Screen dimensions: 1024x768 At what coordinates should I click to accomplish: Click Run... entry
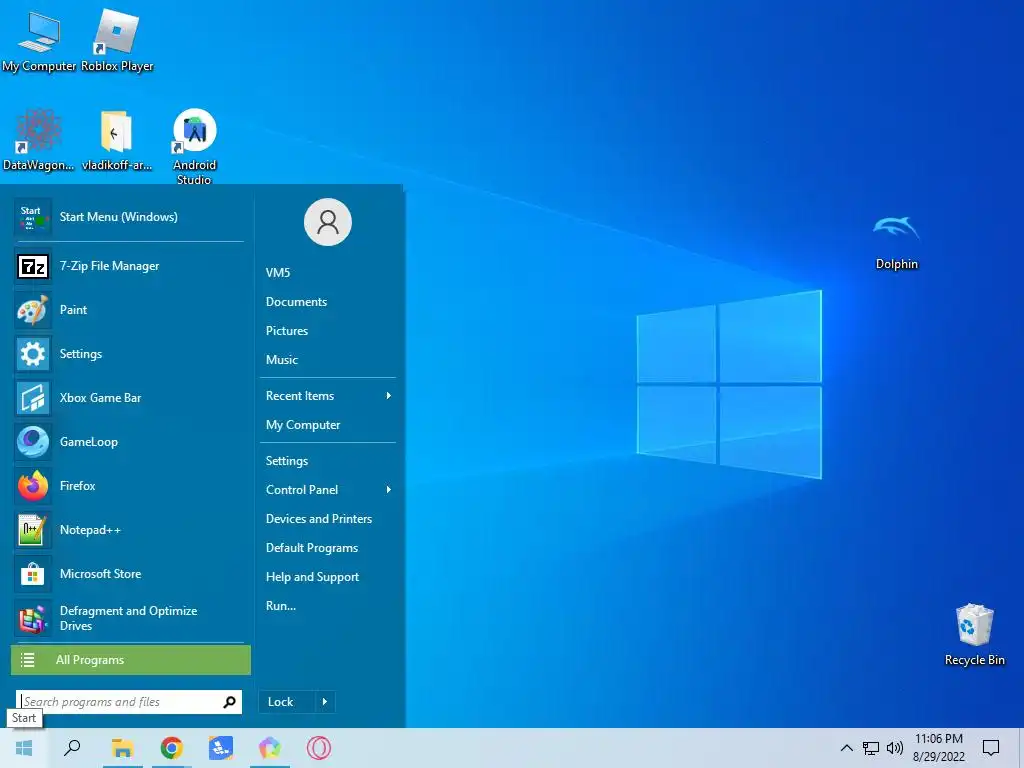click(281, 606)
